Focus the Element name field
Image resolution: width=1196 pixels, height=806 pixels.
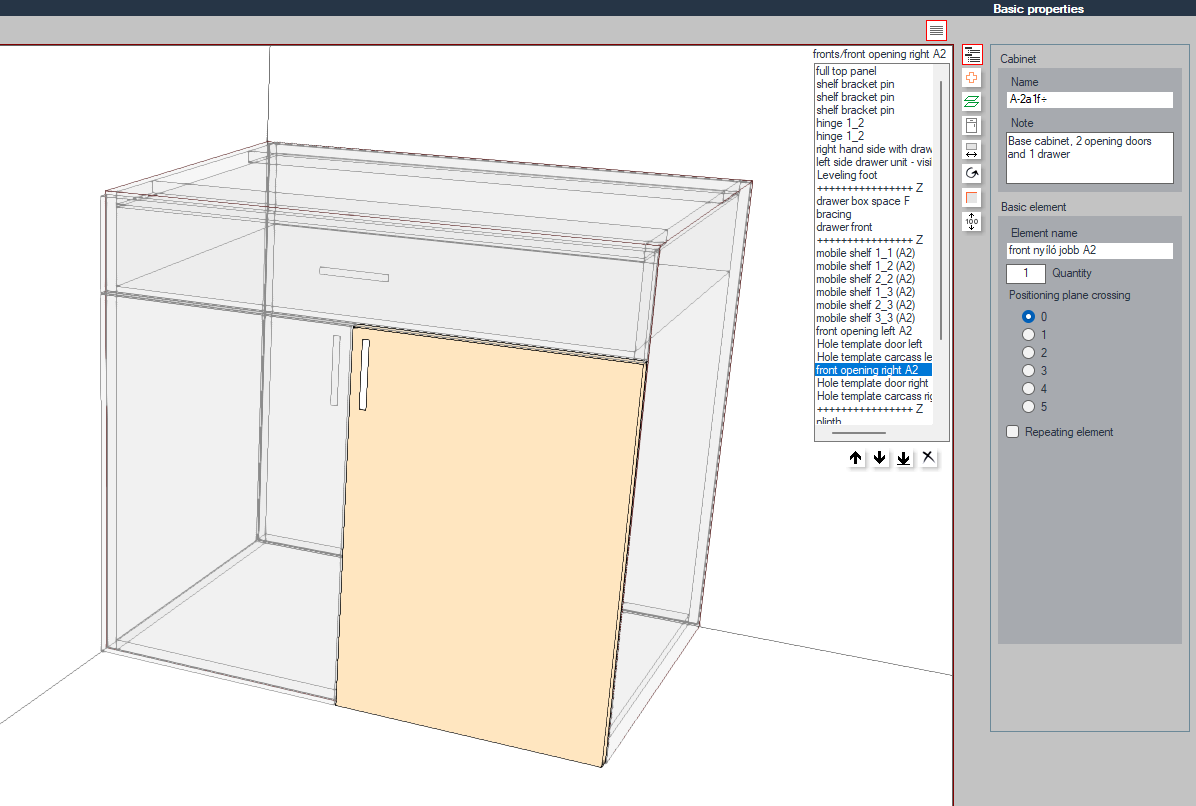pos(1089,250)
